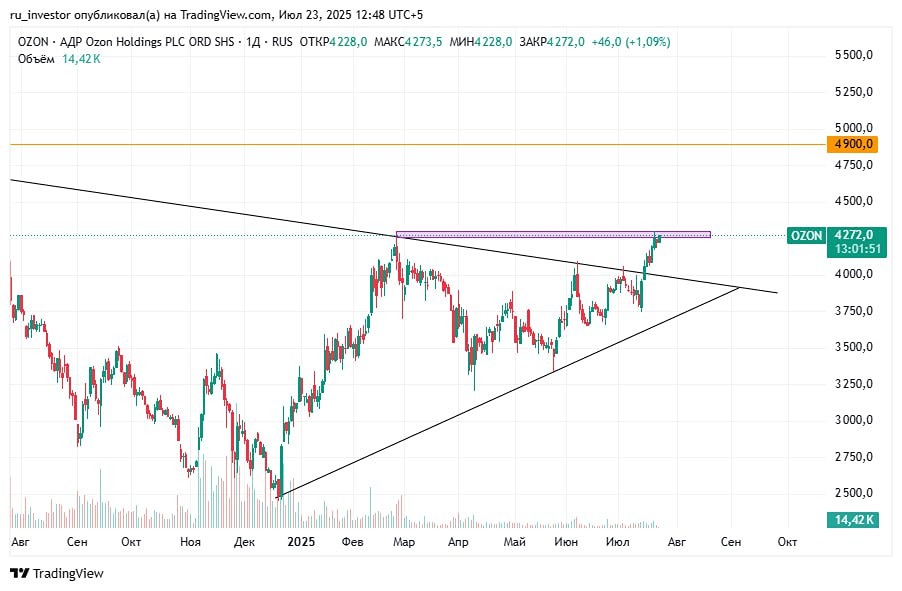Click the Объём volume indicator label

point(36,59)
